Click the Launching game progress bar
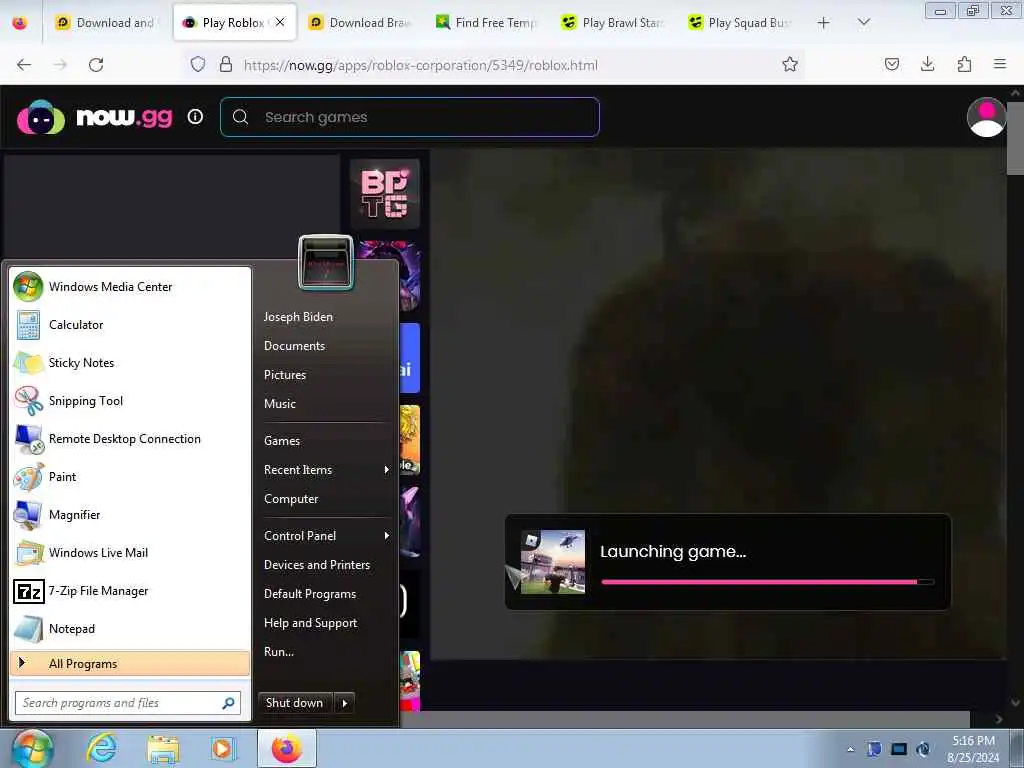 (768, 581)
